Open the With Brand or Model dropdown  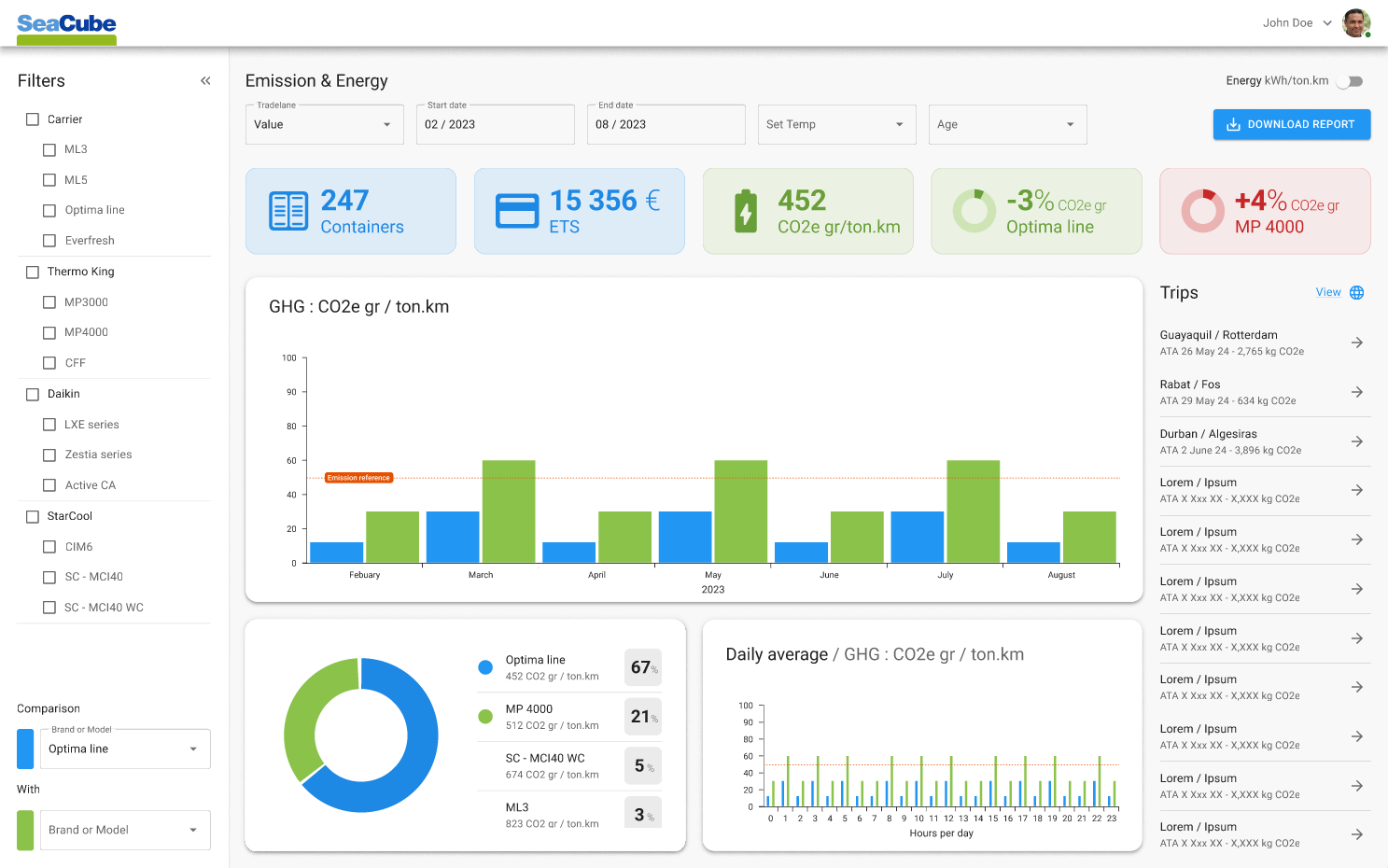pyautogui.click(x=125, y=830)
